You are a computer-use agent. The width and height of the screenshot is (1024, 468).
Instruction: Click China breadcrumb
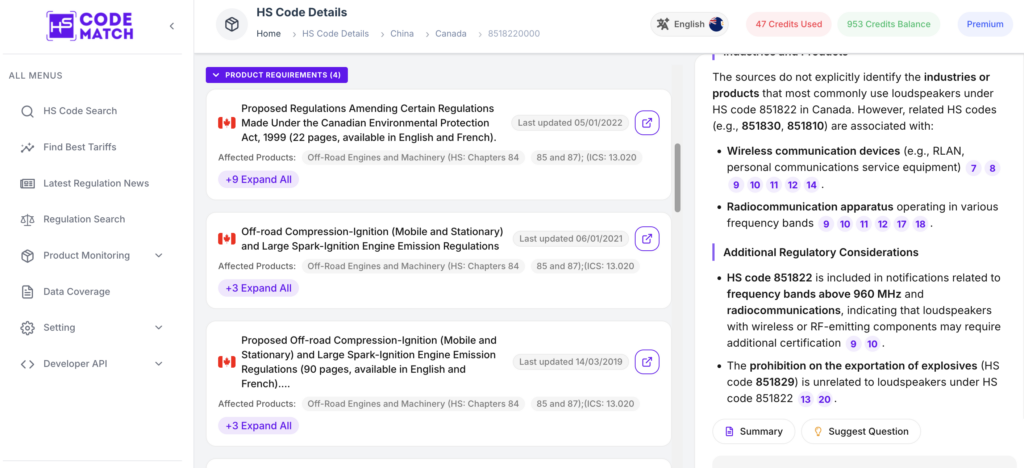pyautogui.click(x=402, y=34)
